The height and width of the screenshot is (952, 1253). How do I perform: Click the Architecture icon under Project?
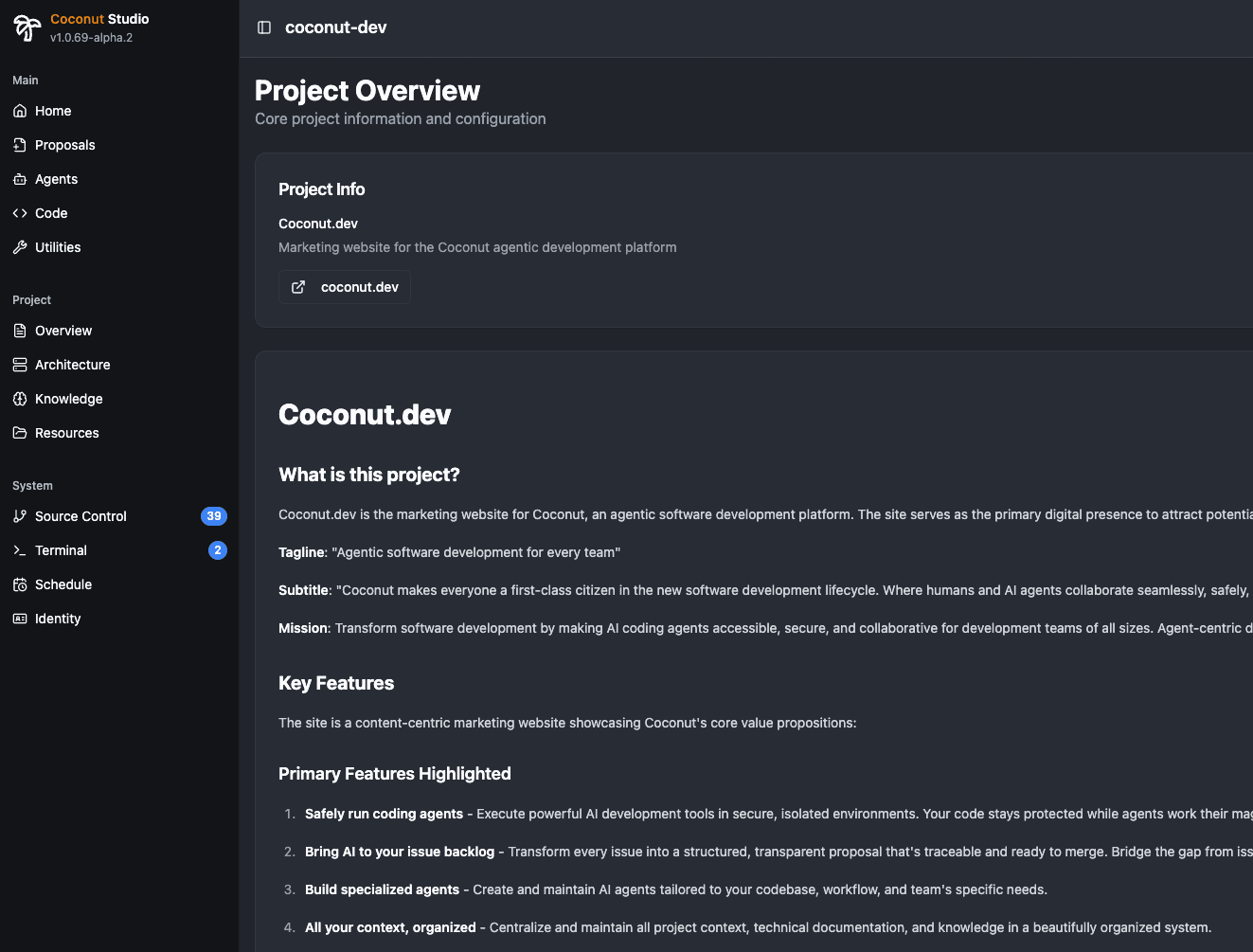coord(19,364)
